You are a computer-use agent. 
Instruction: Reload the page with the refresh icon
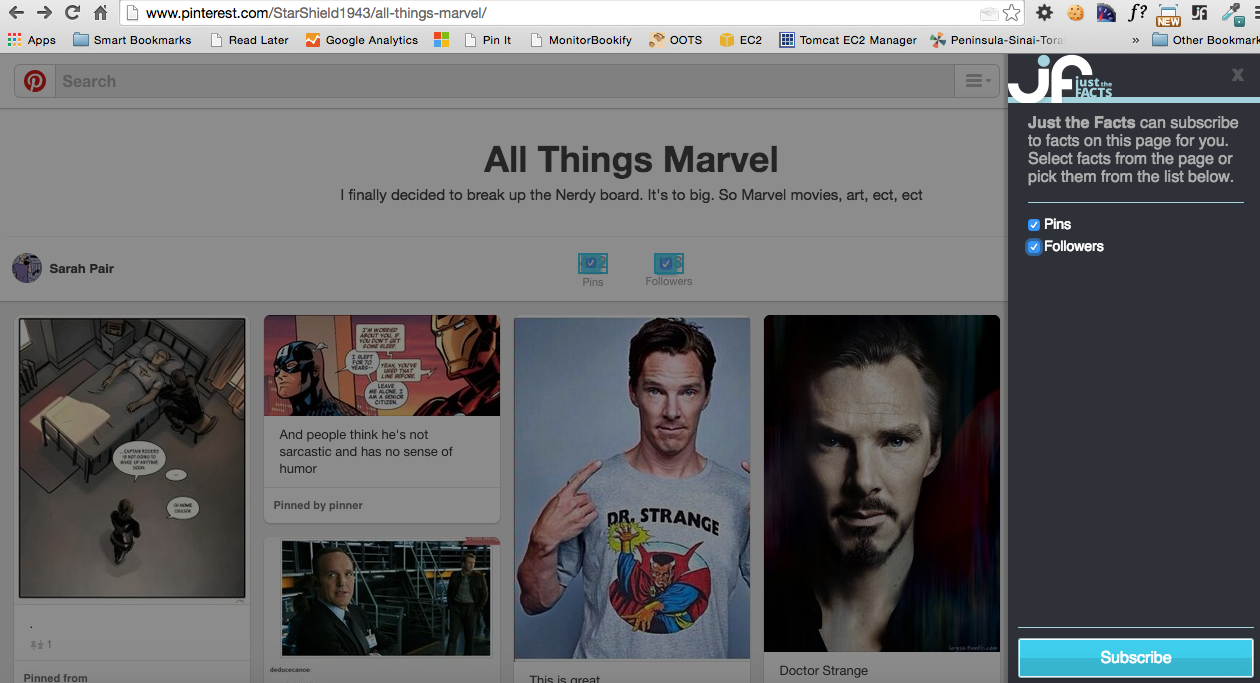tap(72, 13)
